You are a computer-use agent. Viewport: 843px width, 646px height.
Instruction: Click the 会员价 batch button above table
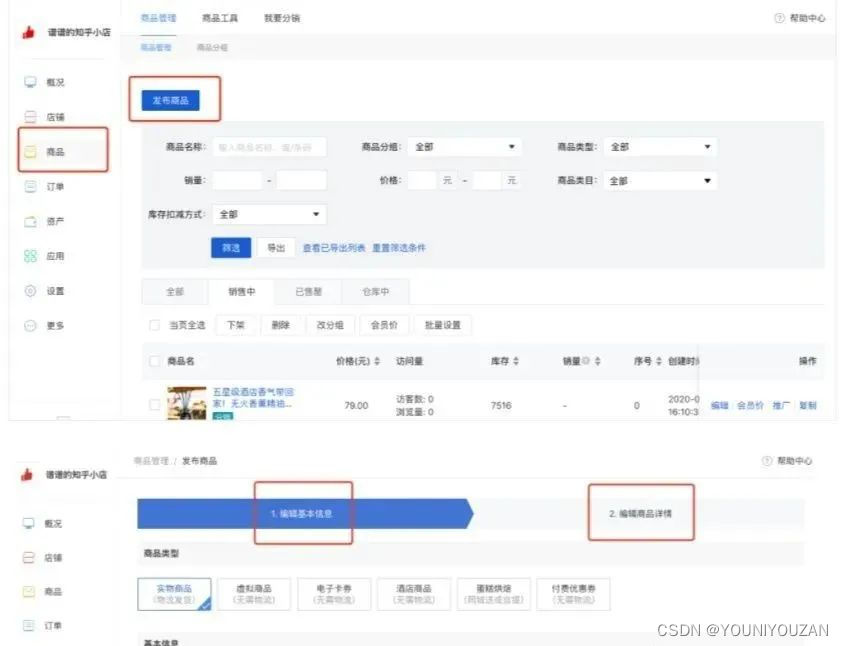[384, 325]
